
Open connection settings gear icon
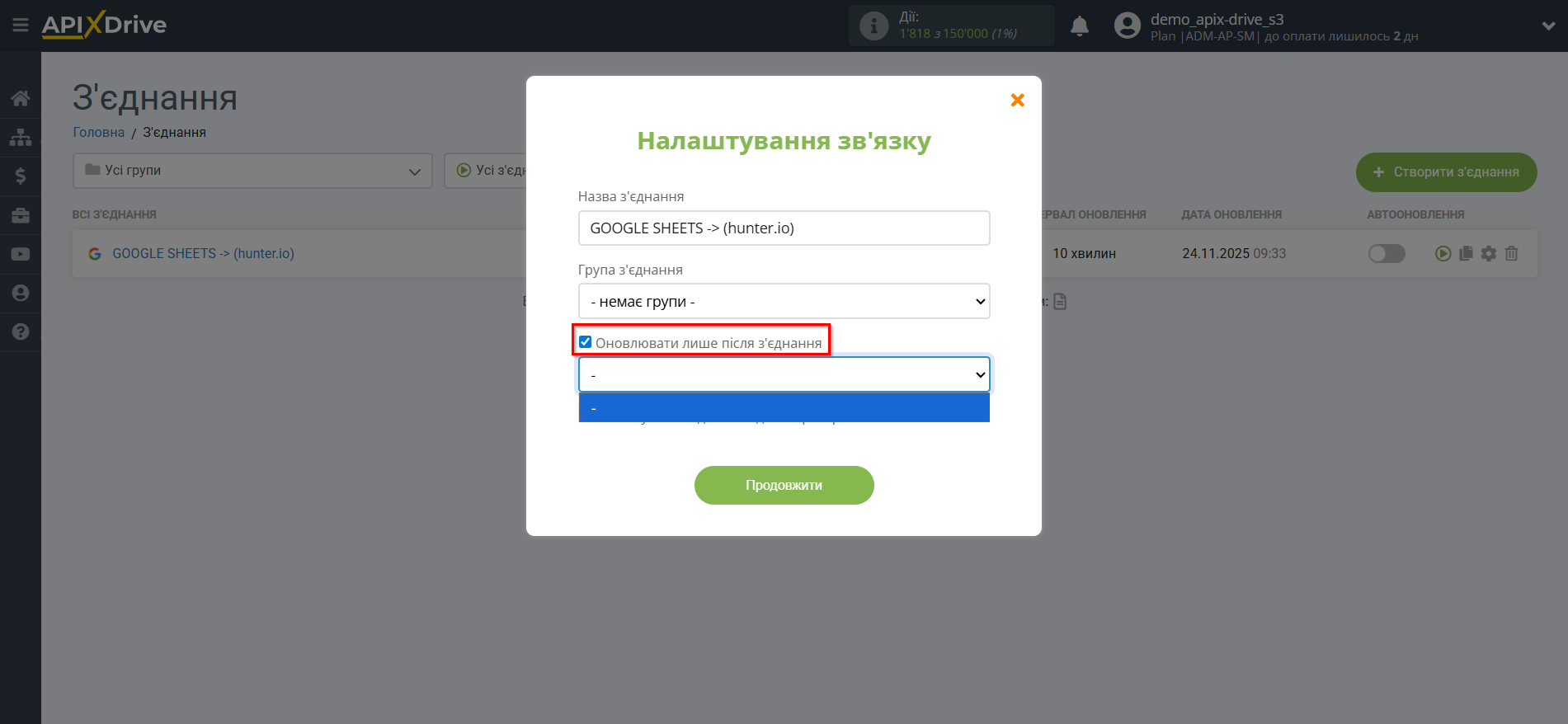1488,253
